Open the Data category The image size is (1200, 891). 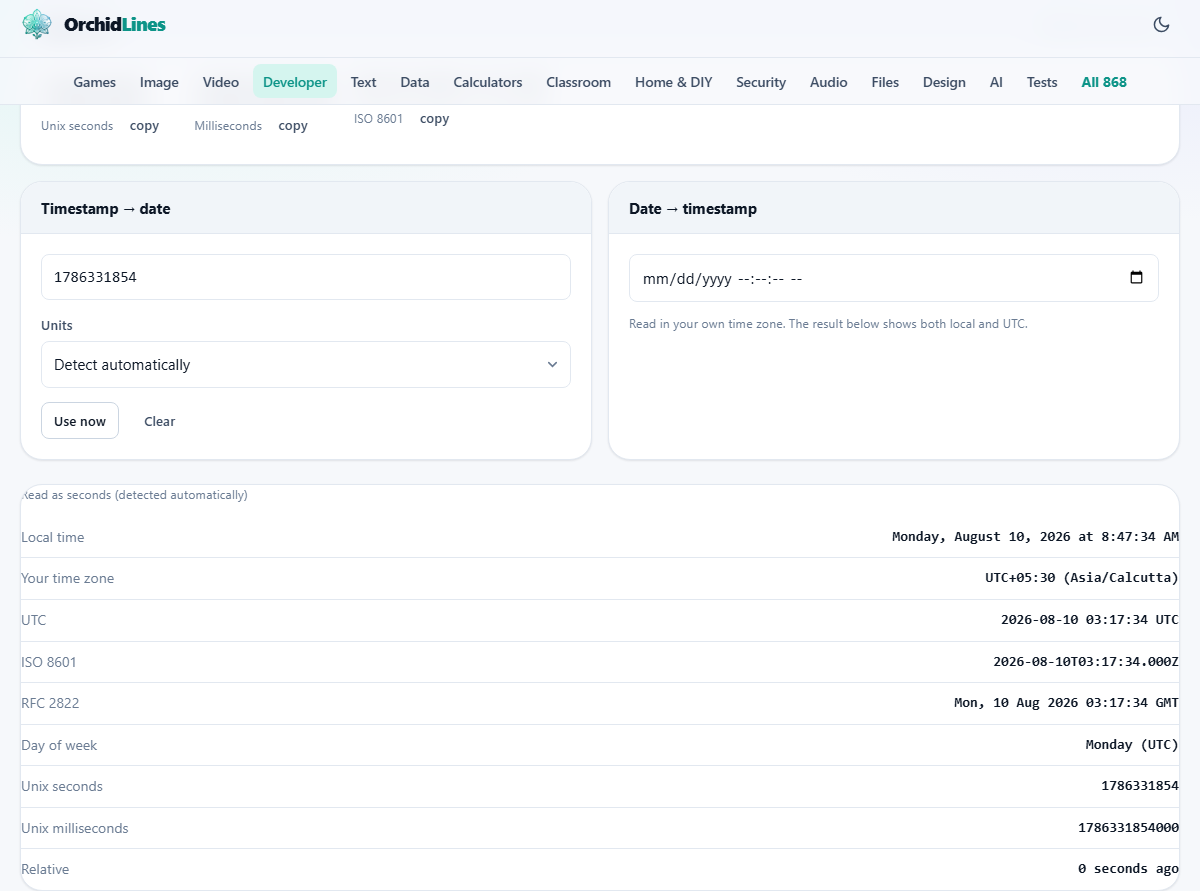point(415,82)
